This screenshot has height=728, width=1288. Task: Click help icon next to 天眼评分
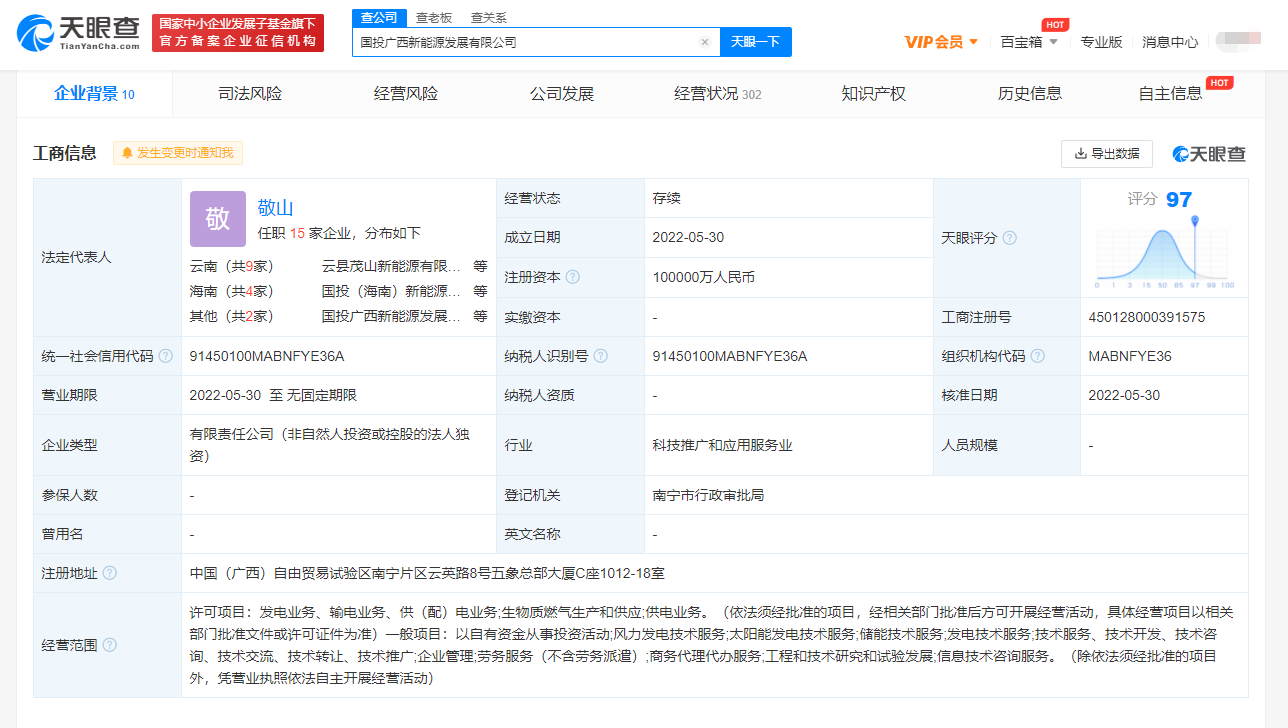[x=1009, y=238]
